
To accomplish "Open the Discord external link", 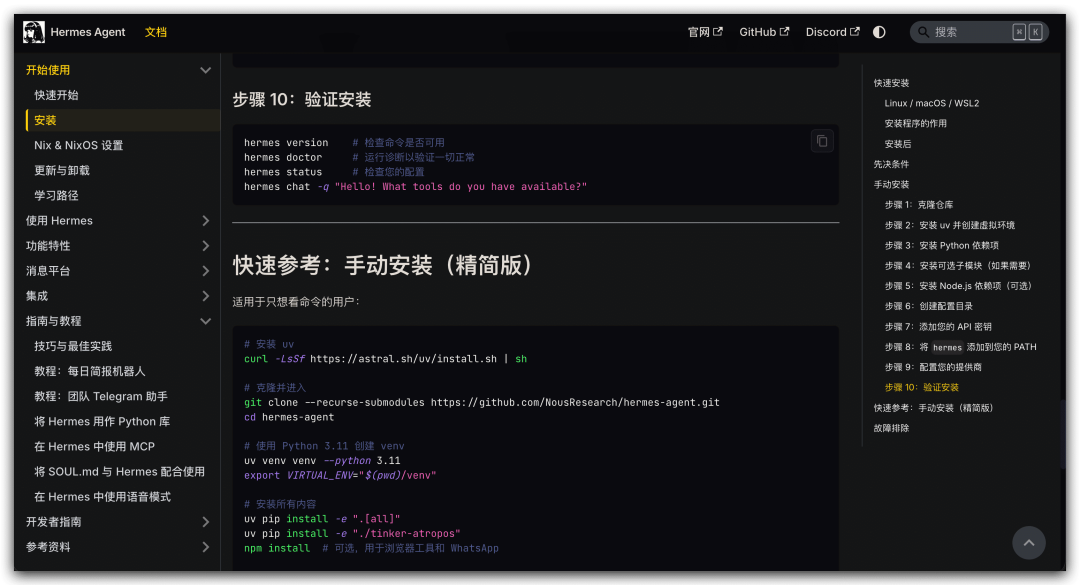I will tap(832, 32).
